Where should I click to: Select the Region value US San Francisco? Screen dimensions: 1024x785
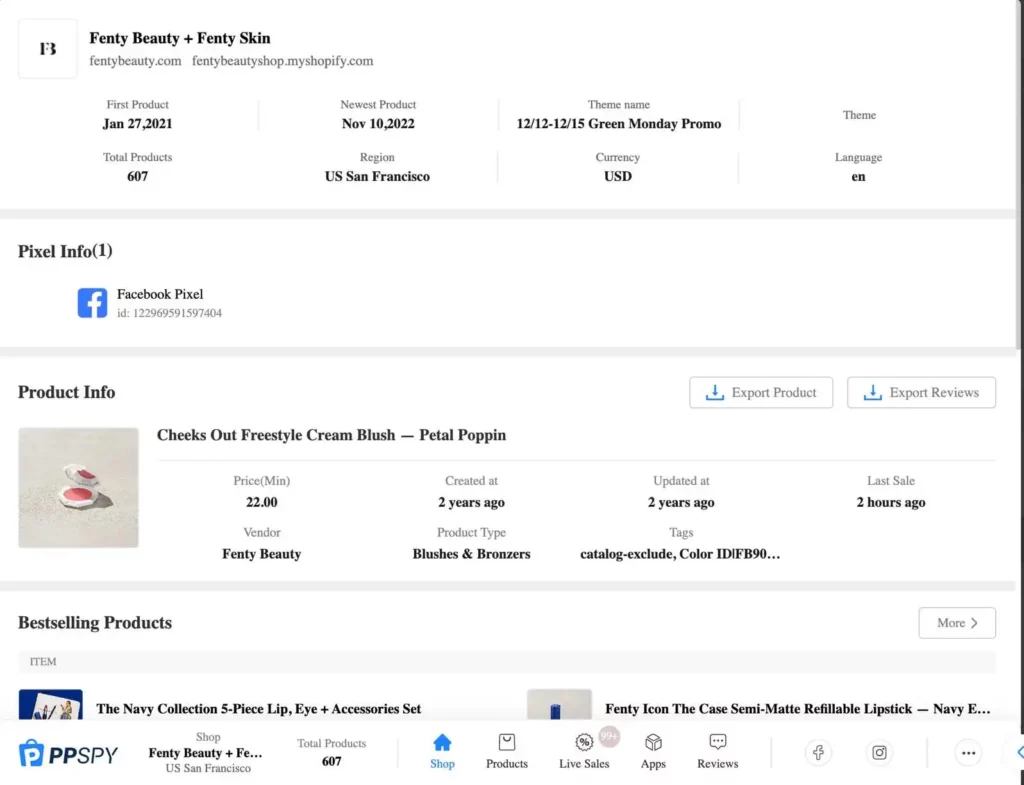click(377, 176)
